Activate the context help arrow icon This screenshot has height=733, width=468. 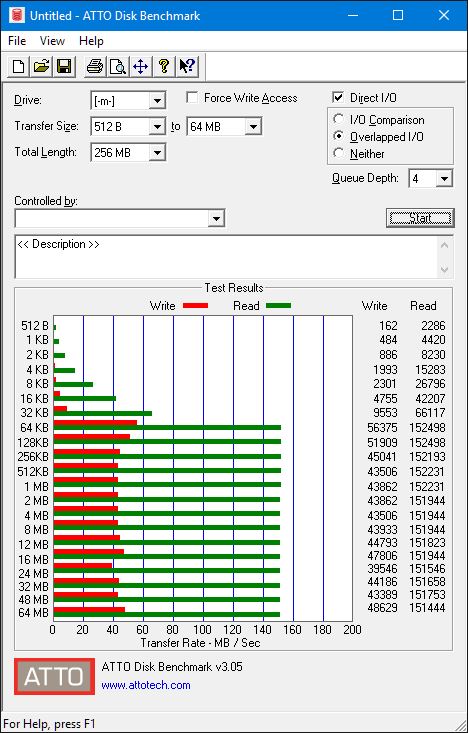coord(187,66)
